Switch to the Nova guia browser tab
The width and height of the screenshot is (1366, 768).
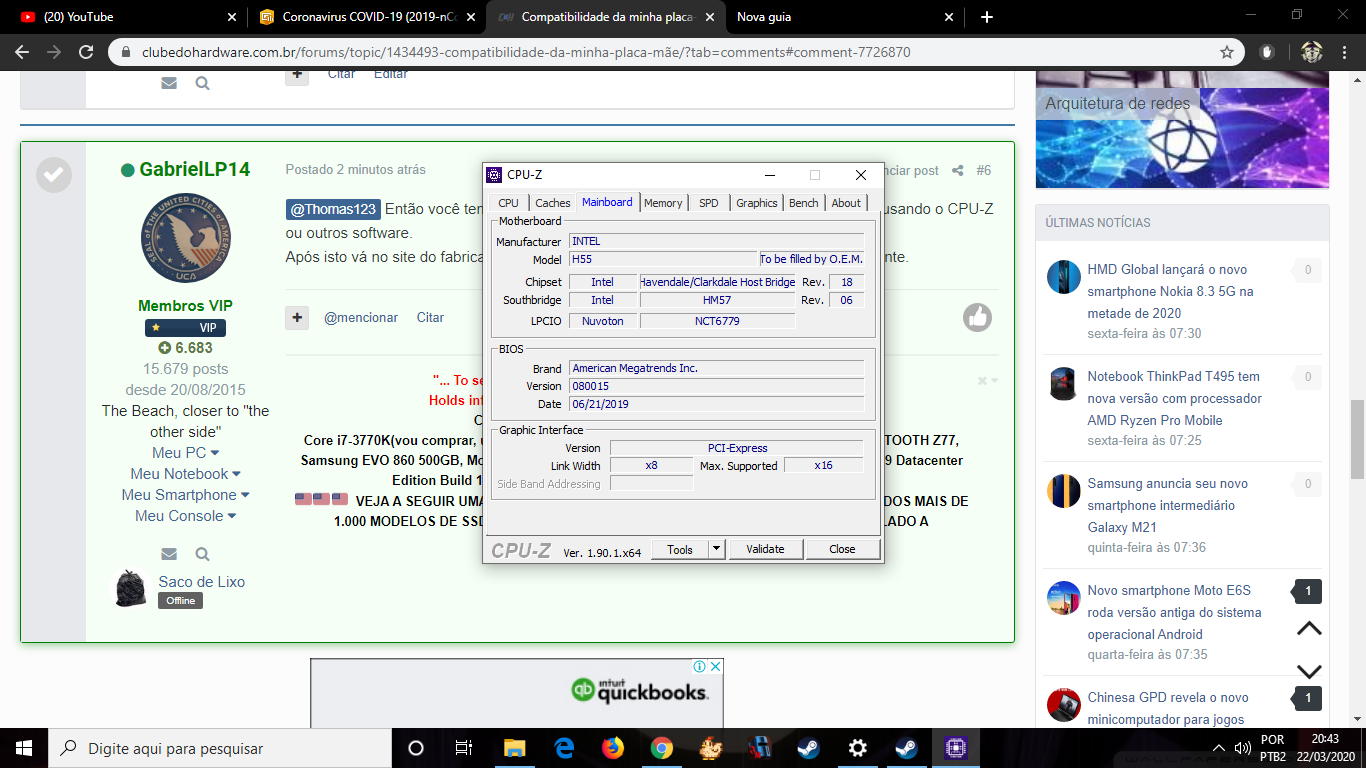point(846,17)
